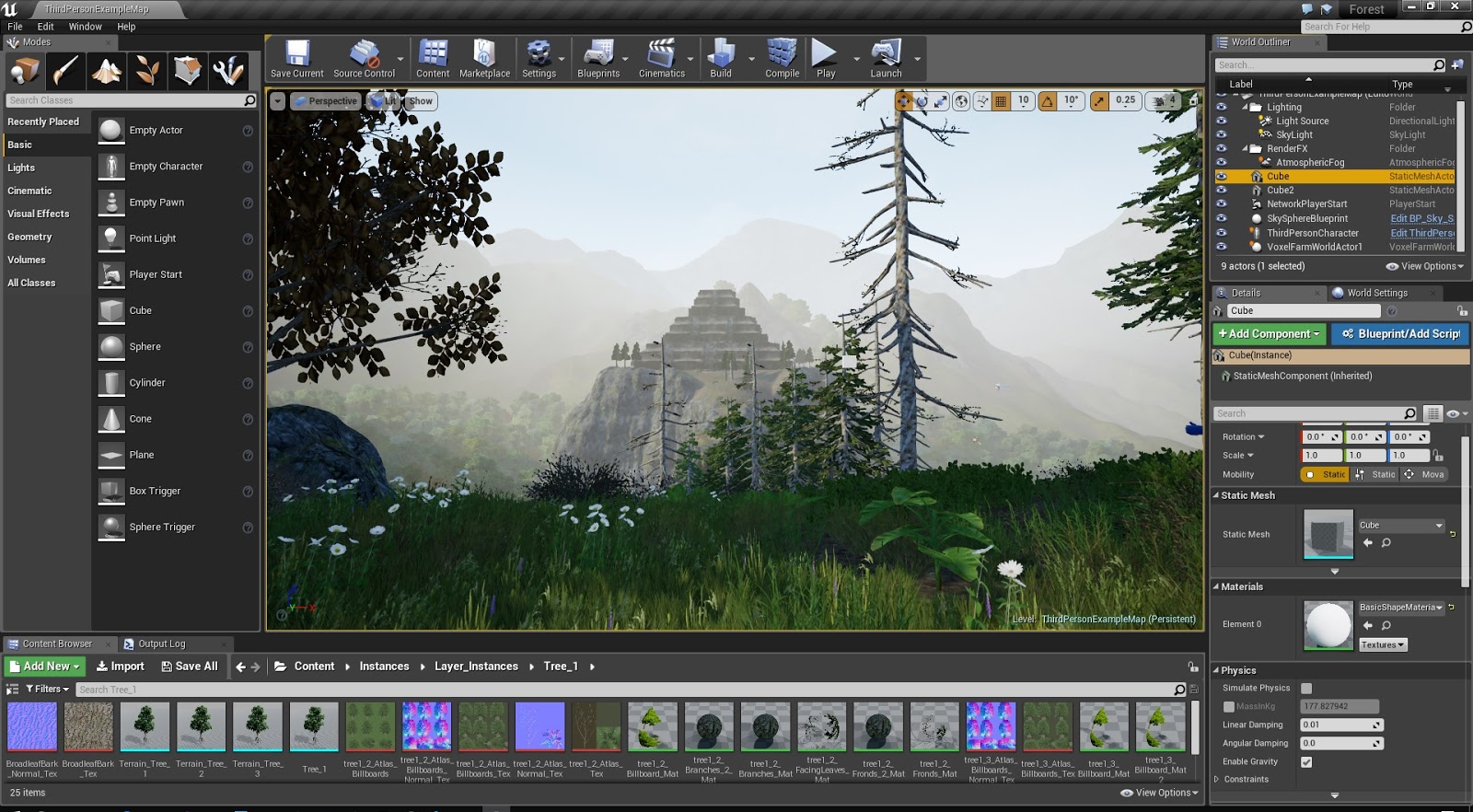Open the Static Mesh Cube asset dropdown
1473x812 pixels.
pyautogui.click(x=1402, y=526)
